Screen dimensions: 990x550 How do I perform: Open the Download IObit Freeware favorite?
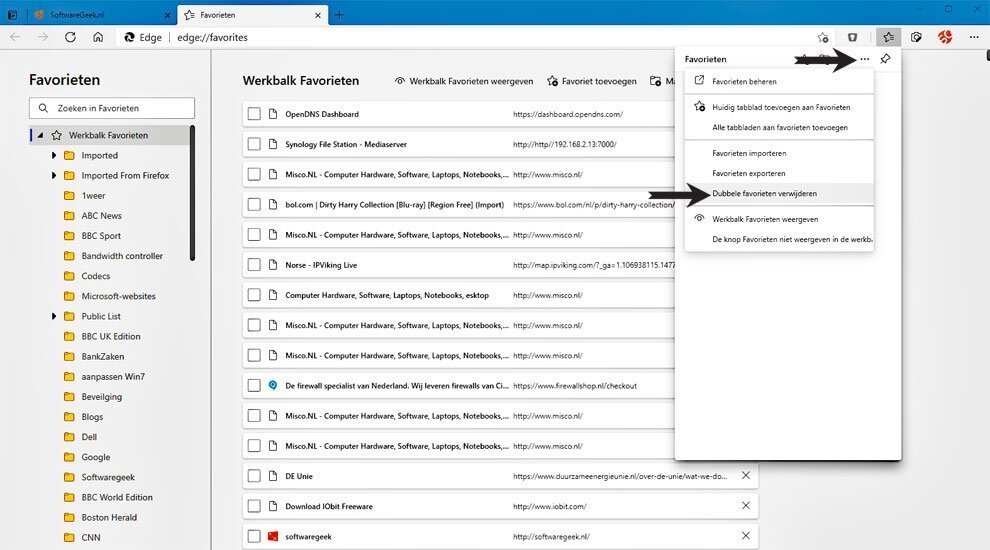(x=329, y=506)
